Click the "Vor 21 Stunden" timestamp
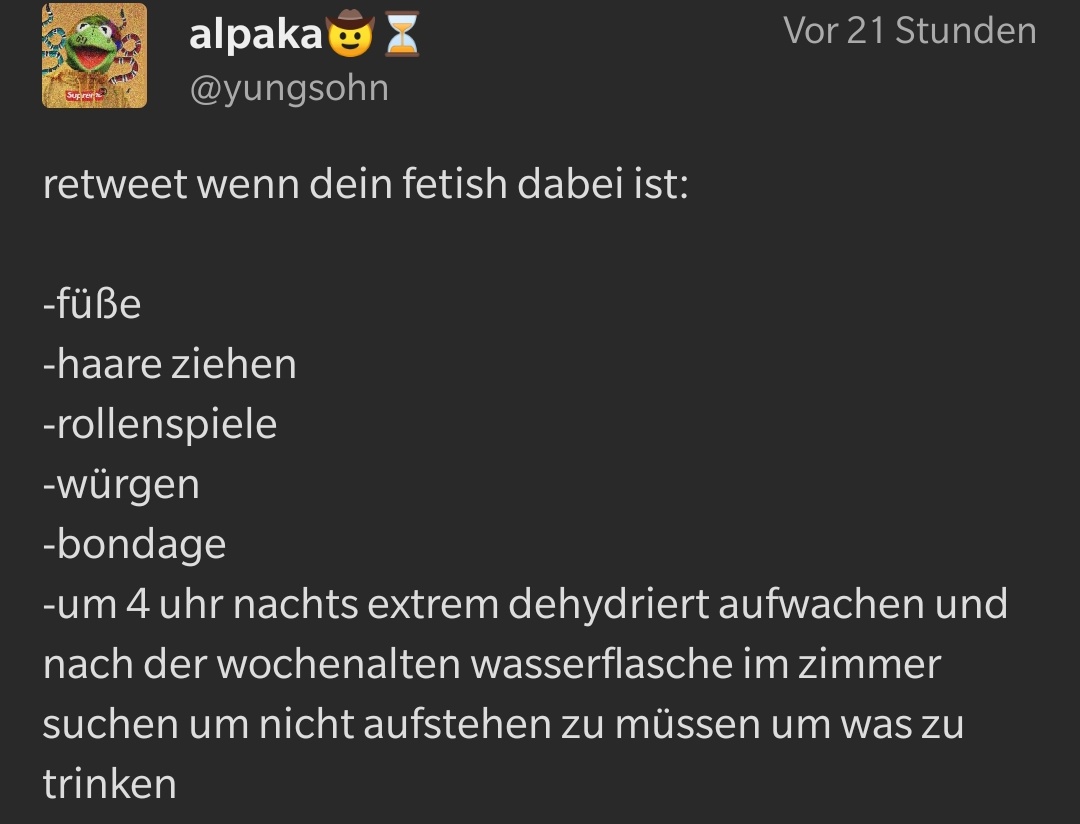Image resolution: width=1080 pixels, height=824 pixels. point(909,31)
